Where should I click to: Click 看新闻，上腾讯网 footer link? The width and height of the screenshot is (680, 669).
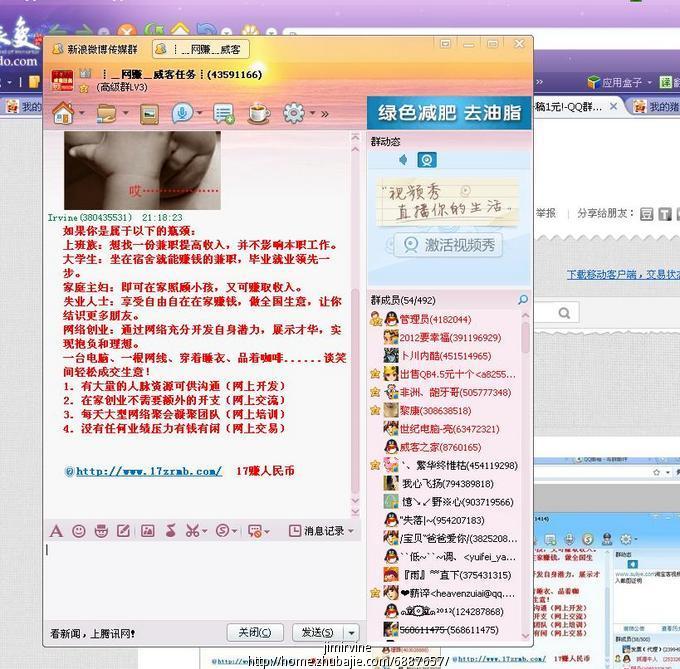click(x=92, y=634)
